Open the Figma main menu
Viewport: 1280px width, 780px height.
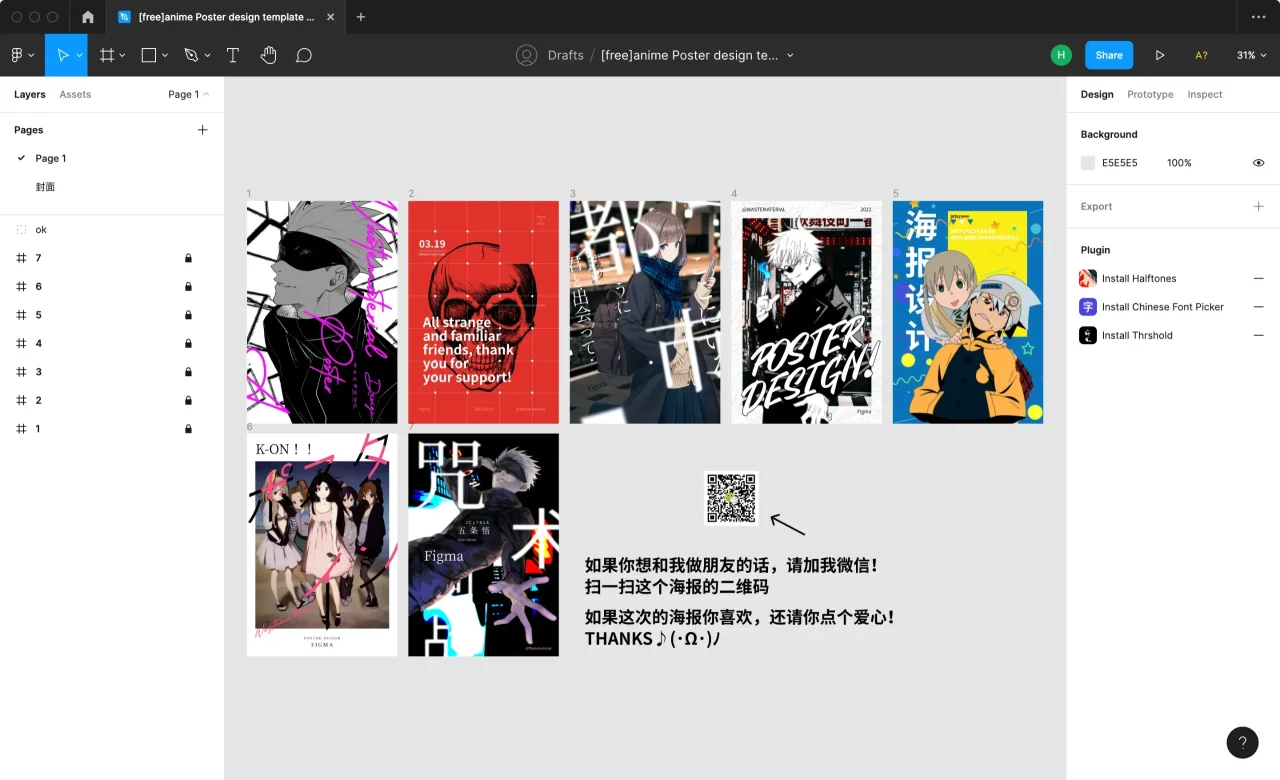[x=17, y=55]
